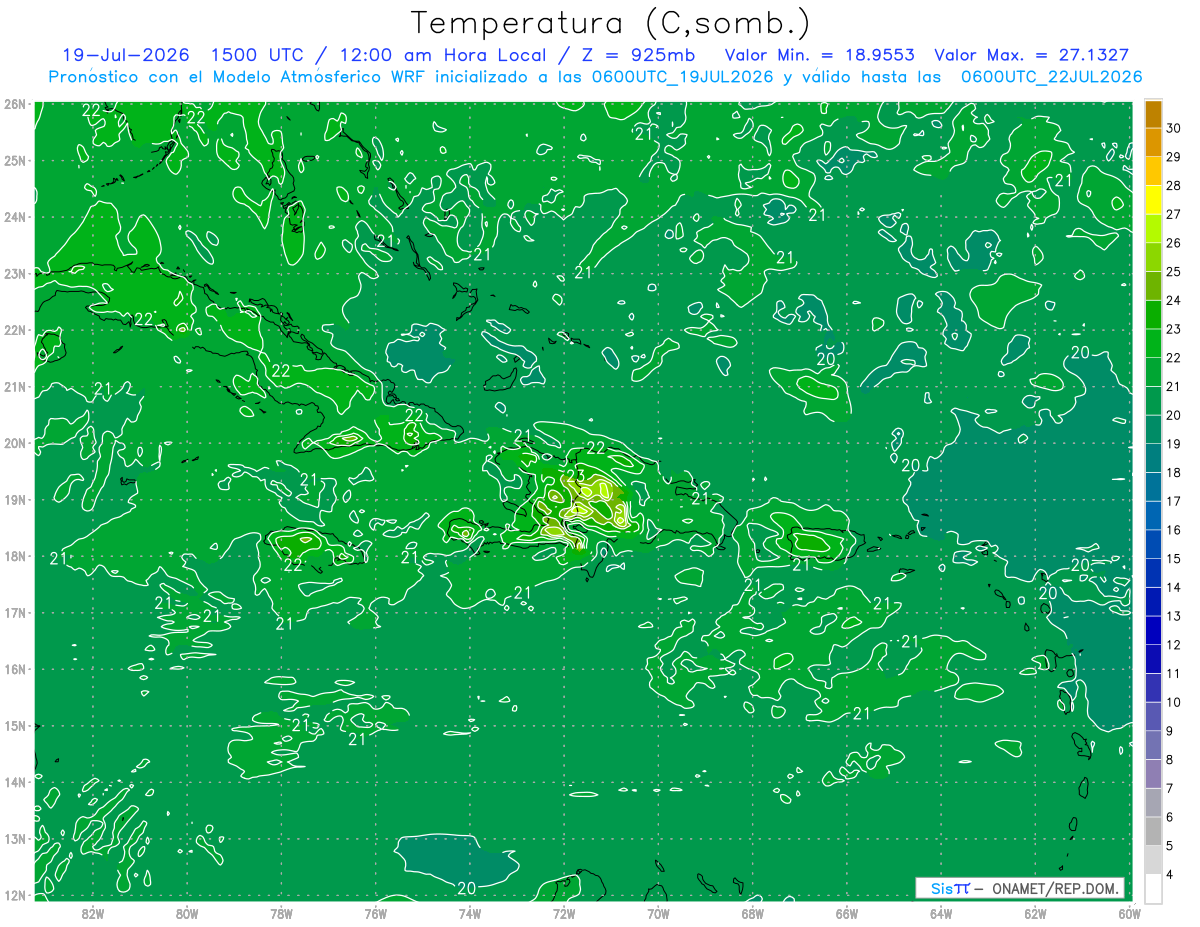Click the blue legend swatch between 15 and 16

[1153, 544]
